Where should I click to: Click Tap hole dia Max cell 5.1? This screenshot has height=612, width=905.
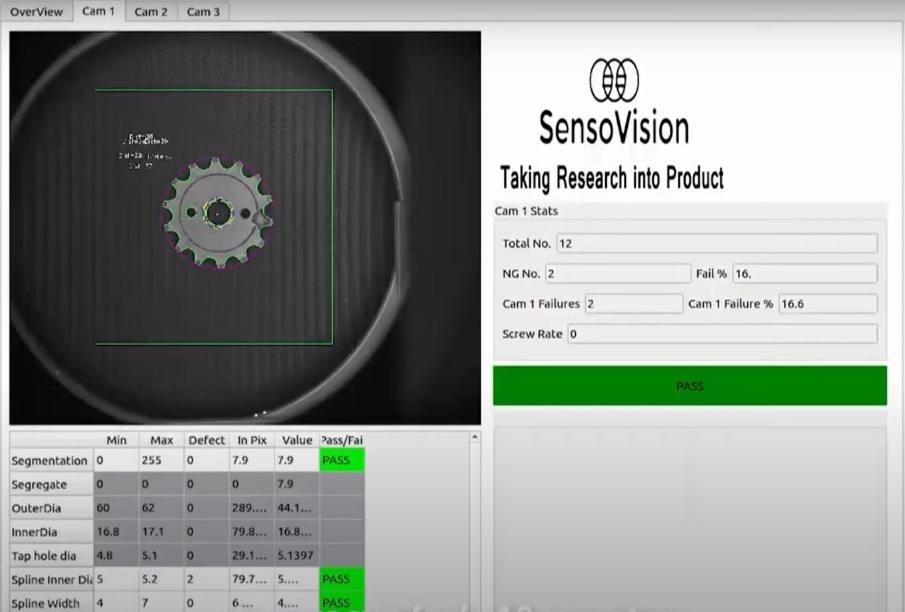tap(162, 555)
